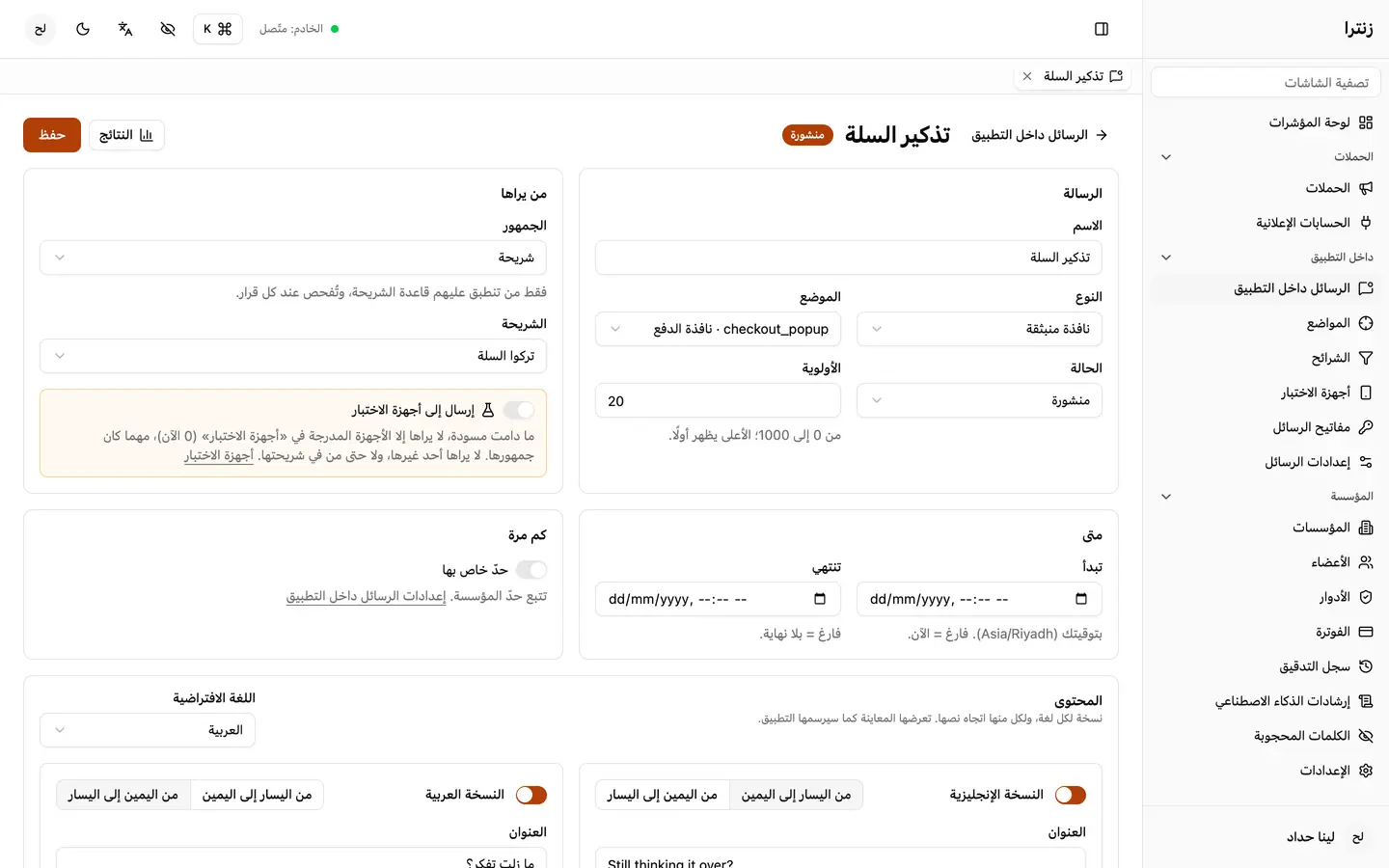Select من اليسار إلى اليمين for English version
This screenshot has height=868, width=1389.
click(x=796, y=795)
